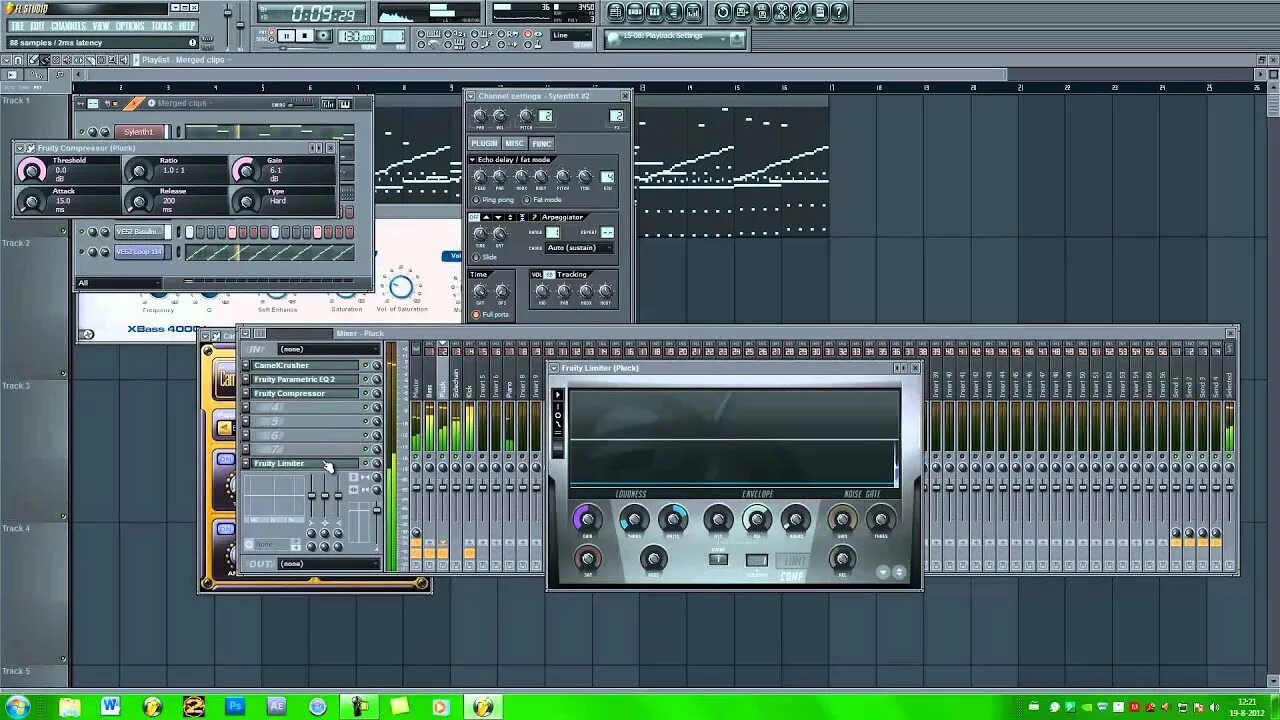Click the Gain knob in Fruity Compressor
Image resolution: width=1280 pixels, height=720 pixels.
tap(244, 171)
